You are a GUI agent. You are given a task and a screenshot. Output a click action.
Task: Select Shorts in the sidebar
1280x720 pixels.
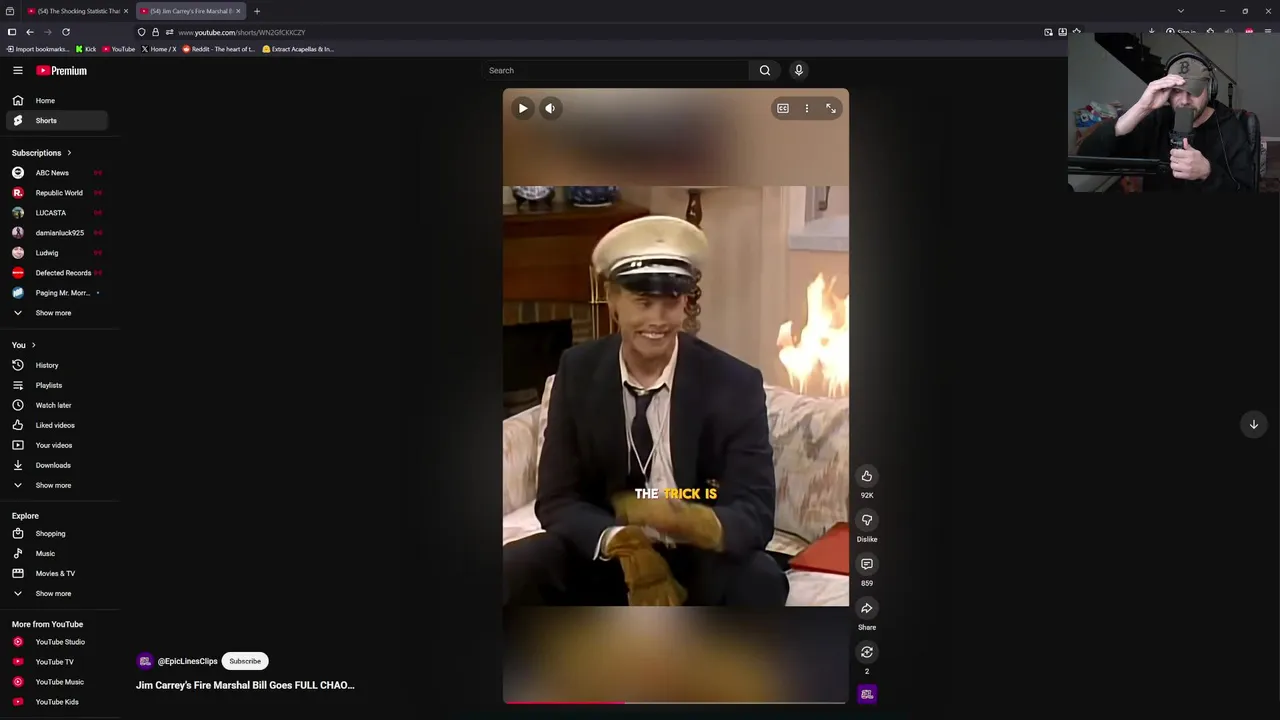(x=58, y=120)
